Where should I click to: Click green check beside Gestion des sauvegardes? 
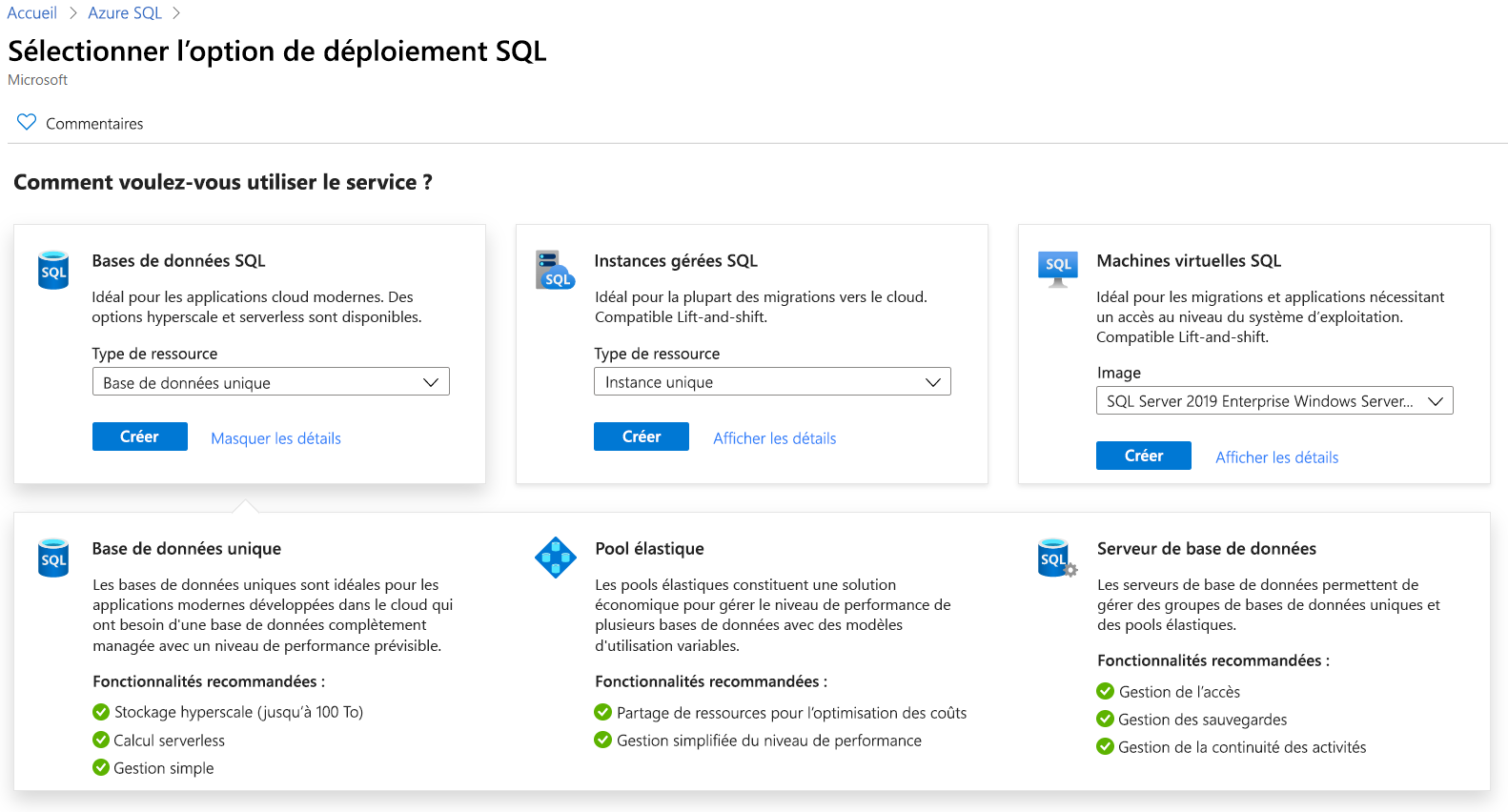[x=1105, y=719]
